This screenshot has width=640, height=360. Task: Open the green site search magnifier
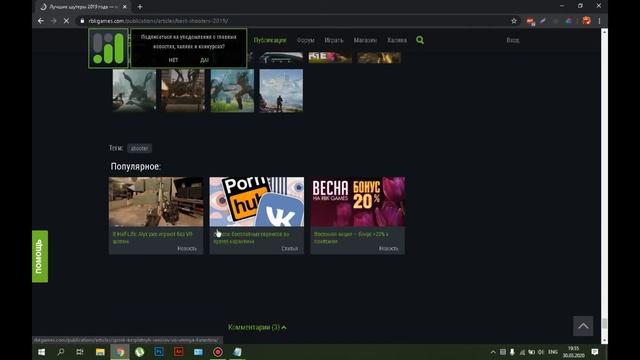click(x=420, y=40)
